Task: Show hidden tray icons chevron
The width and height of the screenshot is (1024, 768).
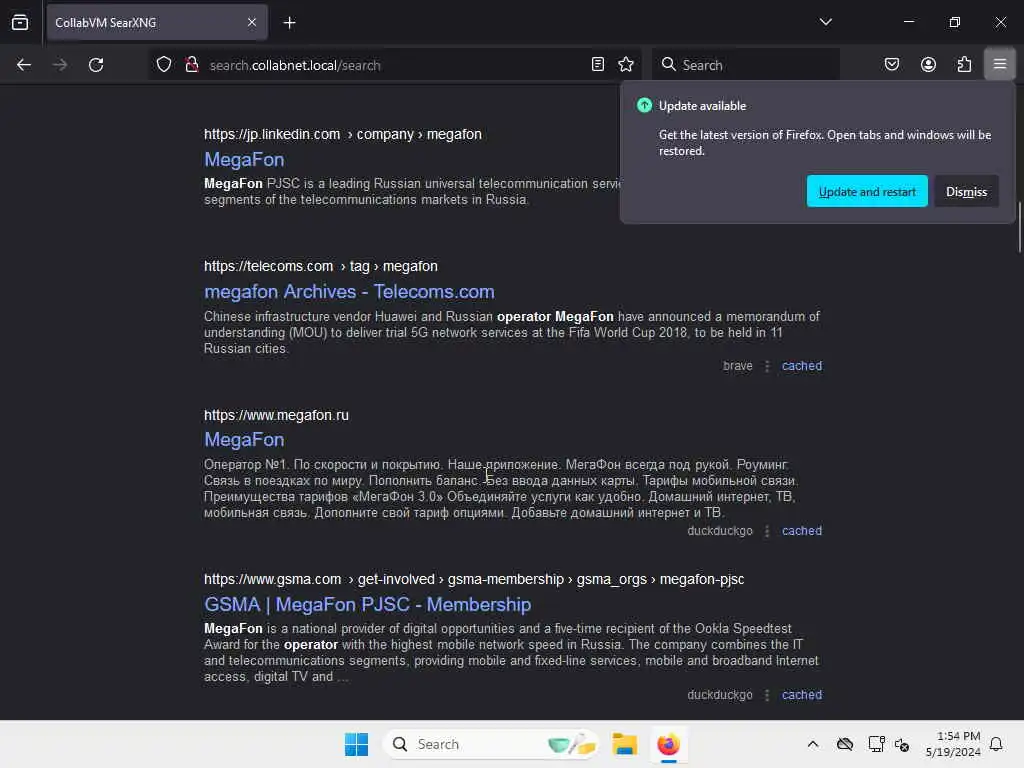Action: [812, 744]
